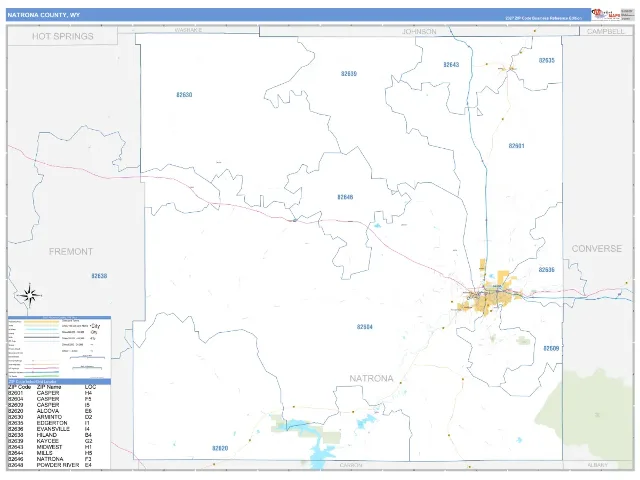Click the ZIP Code column header

point(20,387)
